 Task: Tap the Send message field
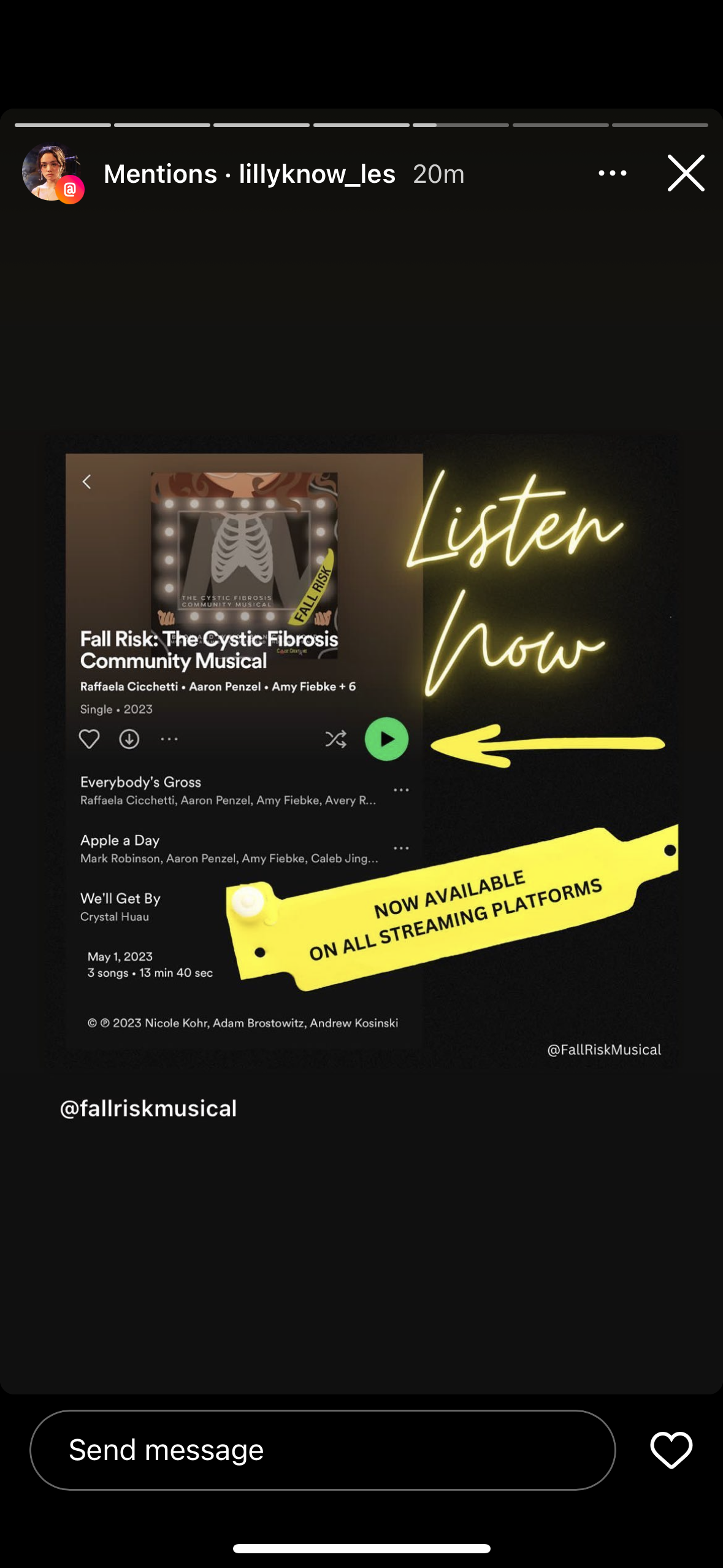(323, 1450)
